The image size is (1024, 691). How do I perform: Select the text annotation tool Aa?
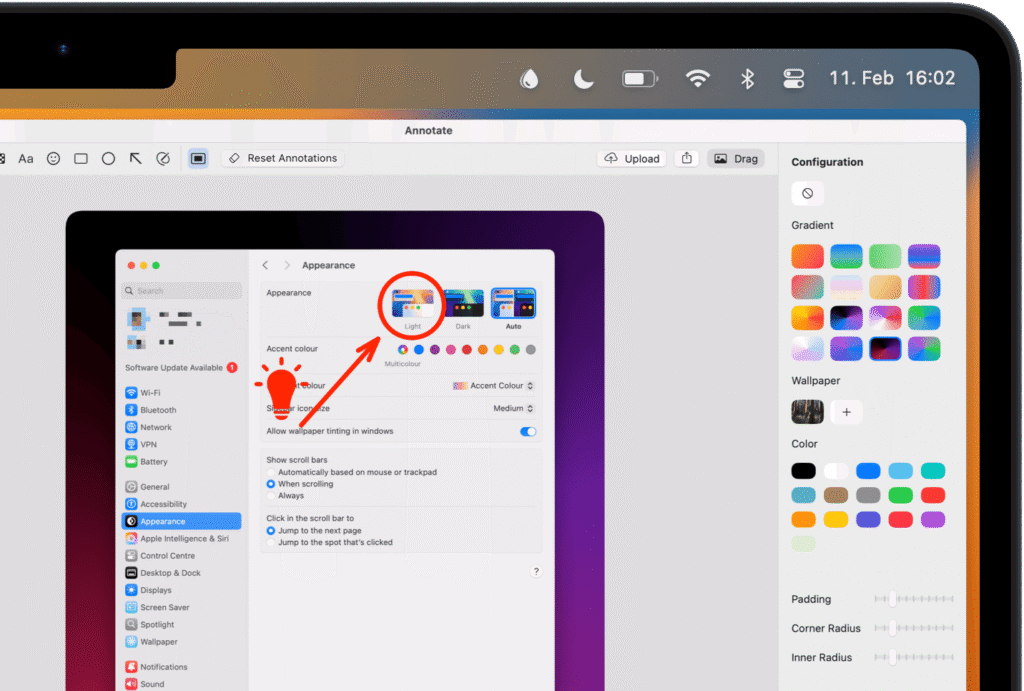[x=25, y=159]
